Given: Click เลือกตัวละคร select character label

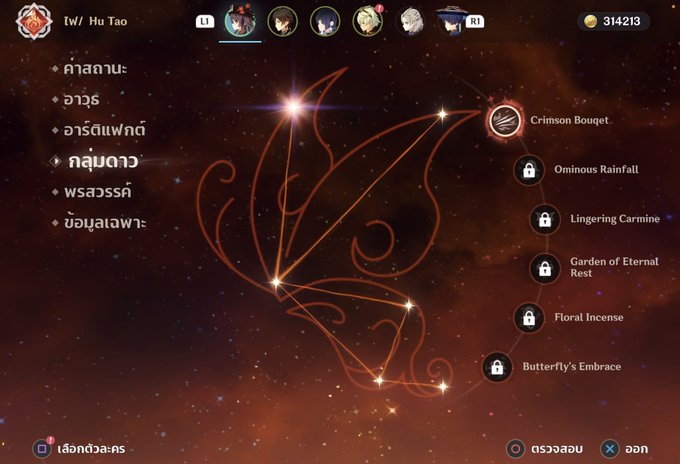Looking at the screenshot, I should [x=91, y=448].
